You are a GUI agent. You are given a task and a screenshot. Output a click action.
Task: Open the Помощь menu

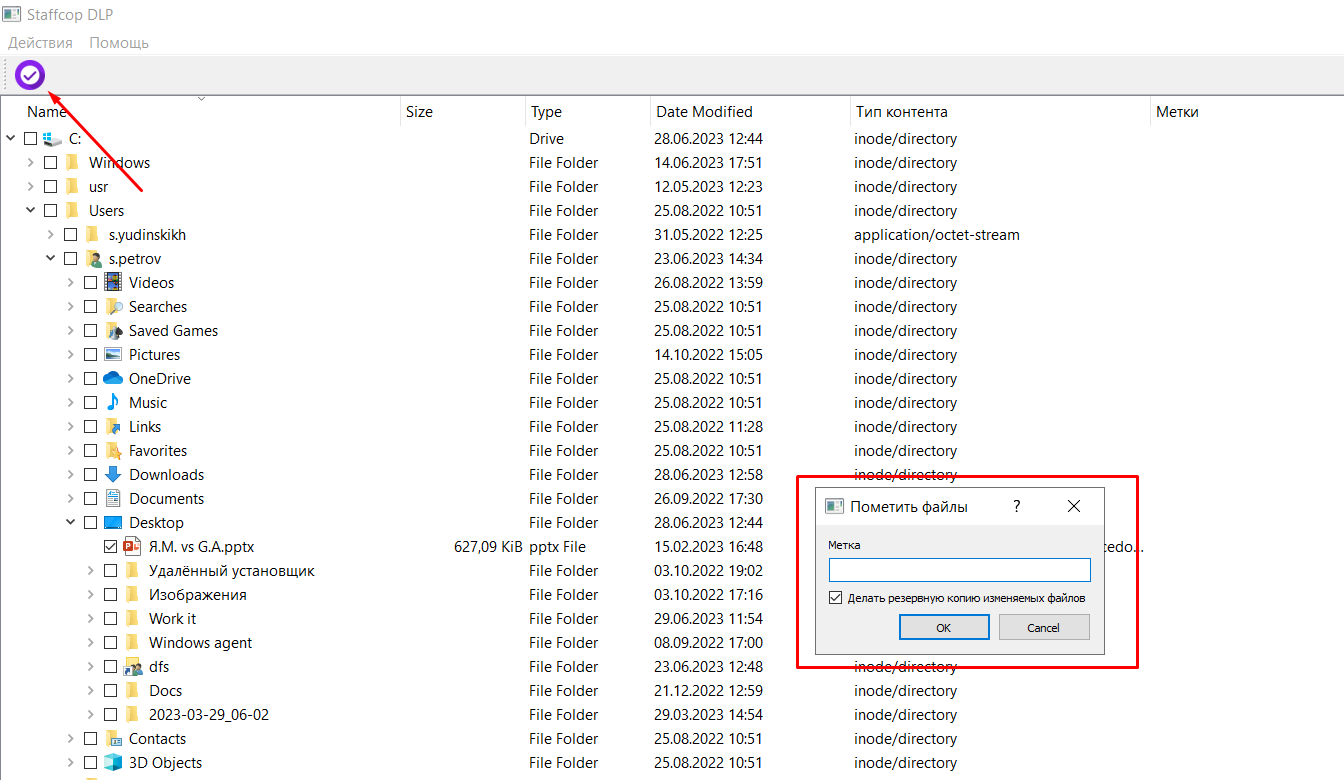pyautogui.click(x=119, y=43)
